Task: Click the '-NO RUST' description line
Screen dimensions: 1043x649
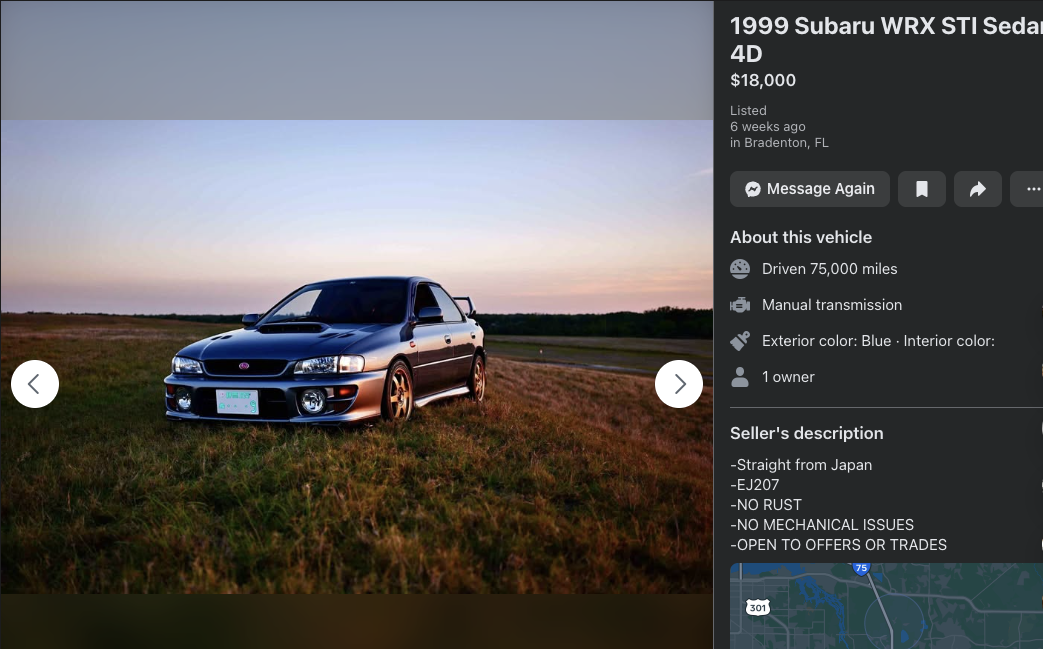Action: tap(766, 505)
